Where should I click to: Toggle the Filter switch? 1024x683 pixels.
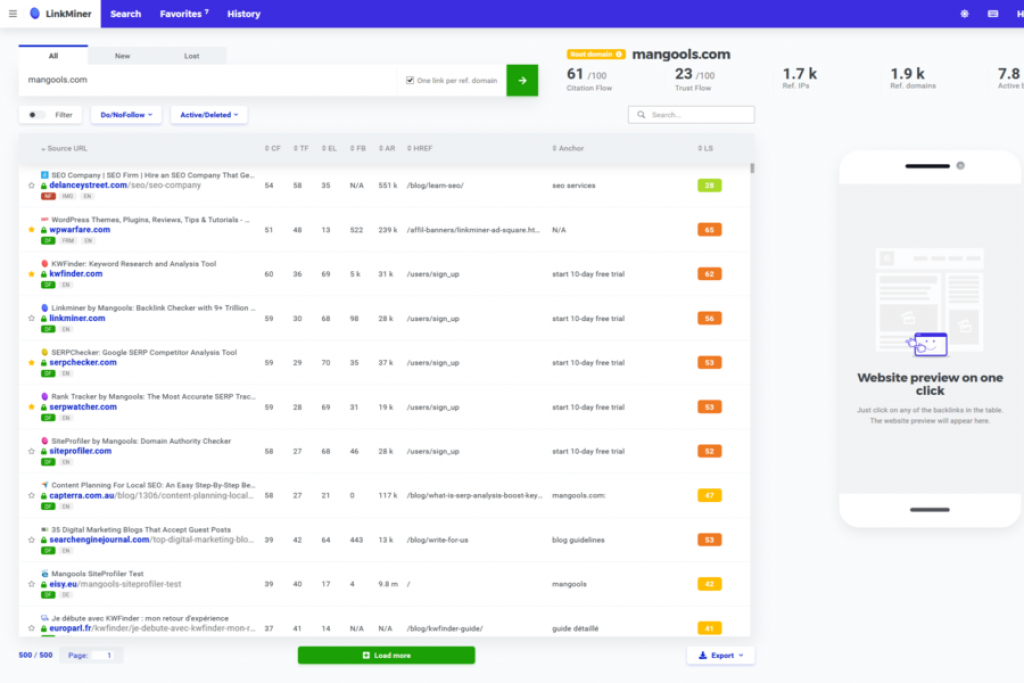(x=36, y=115)
